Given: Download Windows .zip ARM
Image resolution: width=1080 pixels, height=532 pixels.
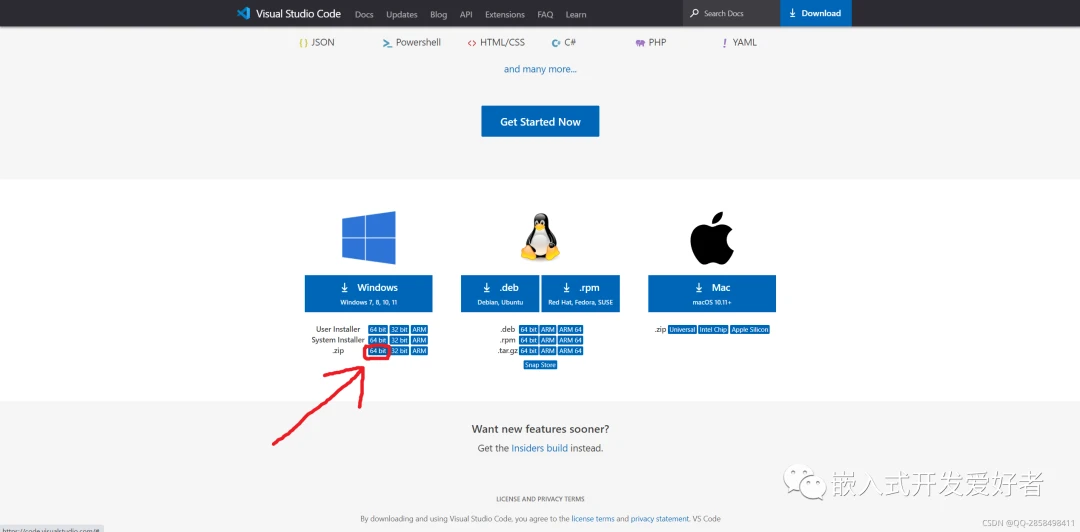Looking at the screenshot, I should [419, 351].
